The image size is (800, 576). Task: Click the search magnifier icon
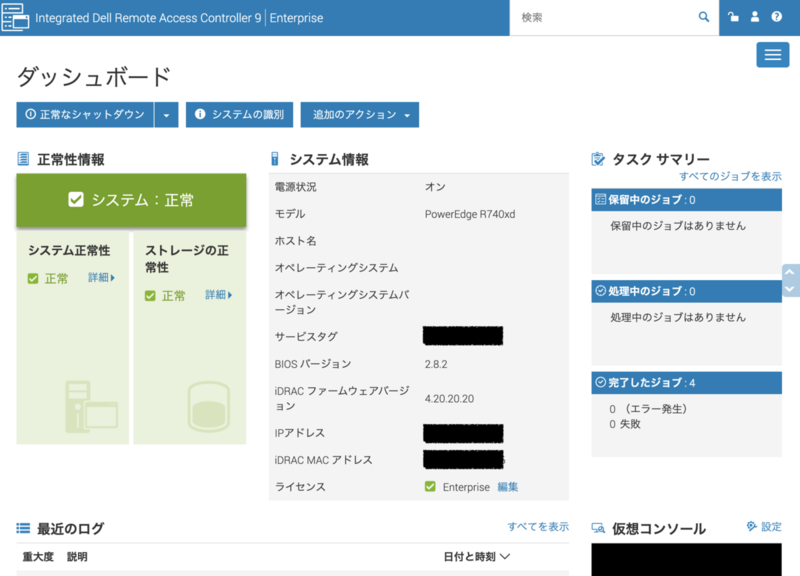click(704, 17)
